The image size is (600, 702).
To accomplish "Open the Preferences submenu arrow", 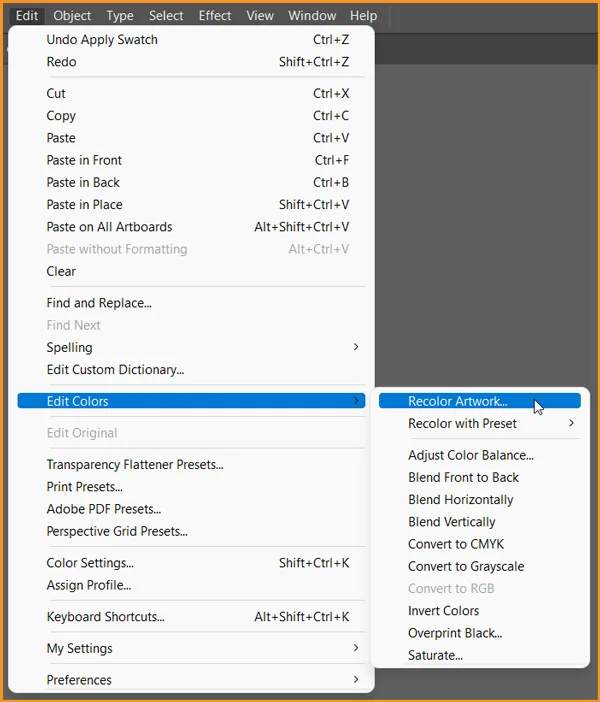I will (x=355, y=680).
